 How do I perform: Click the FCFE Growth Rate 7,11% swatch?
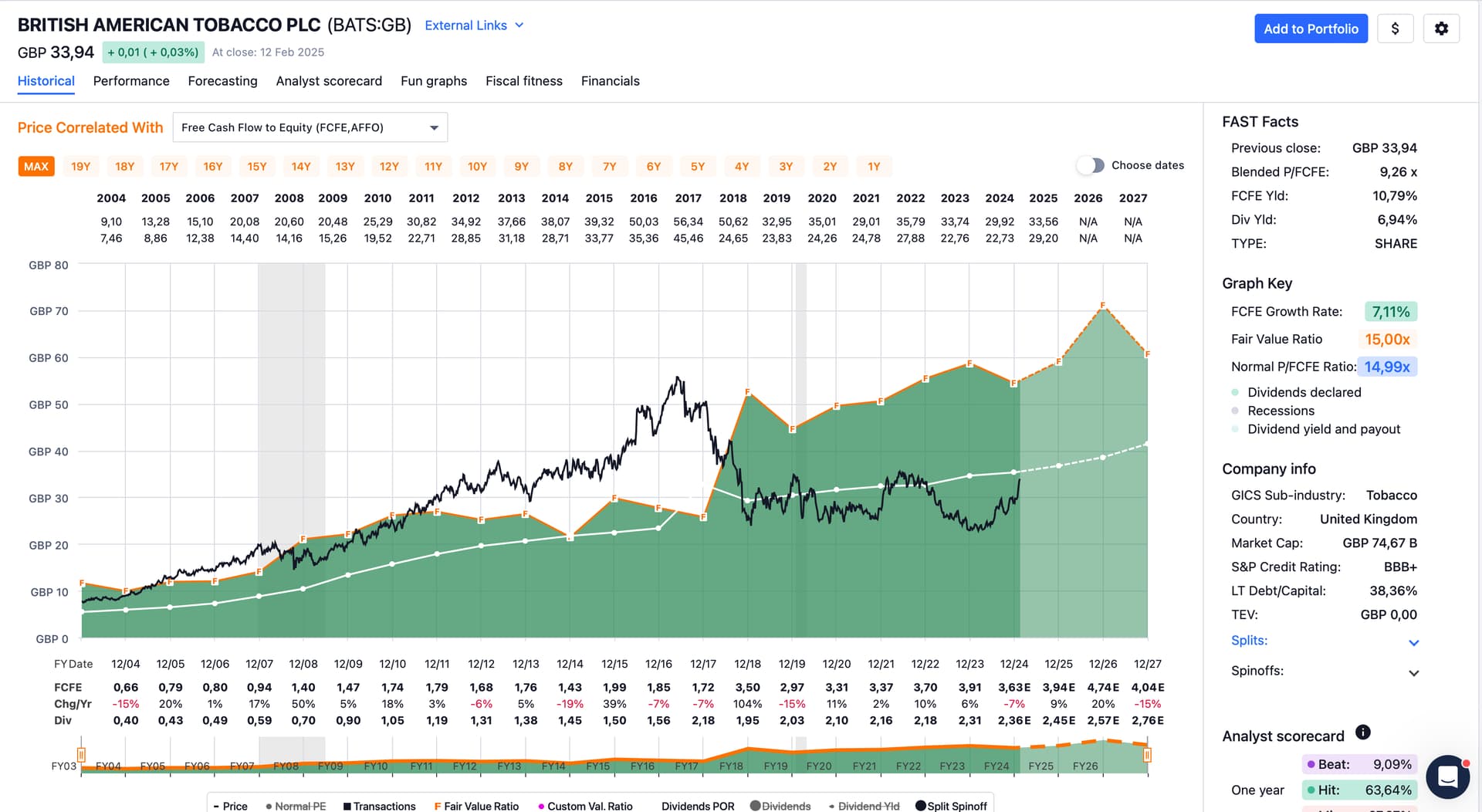1391,312
